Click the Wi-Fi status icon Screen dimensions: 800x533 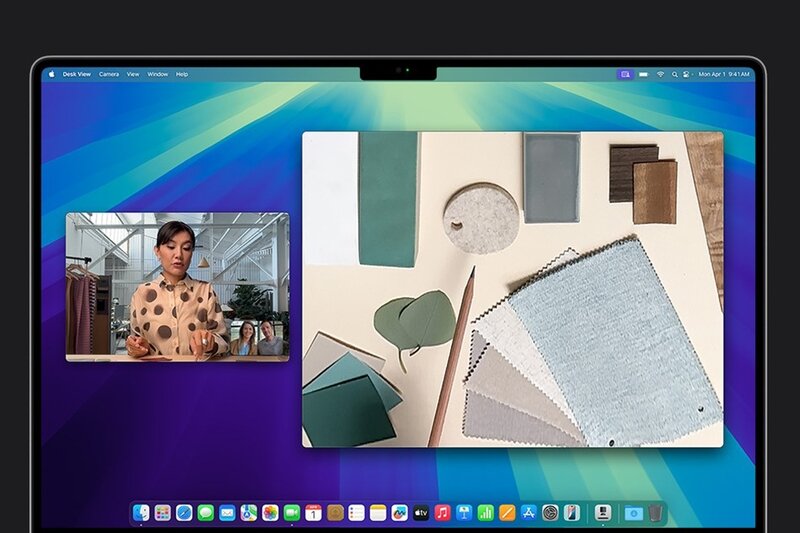pyautogui.click(x=660, y=74)
